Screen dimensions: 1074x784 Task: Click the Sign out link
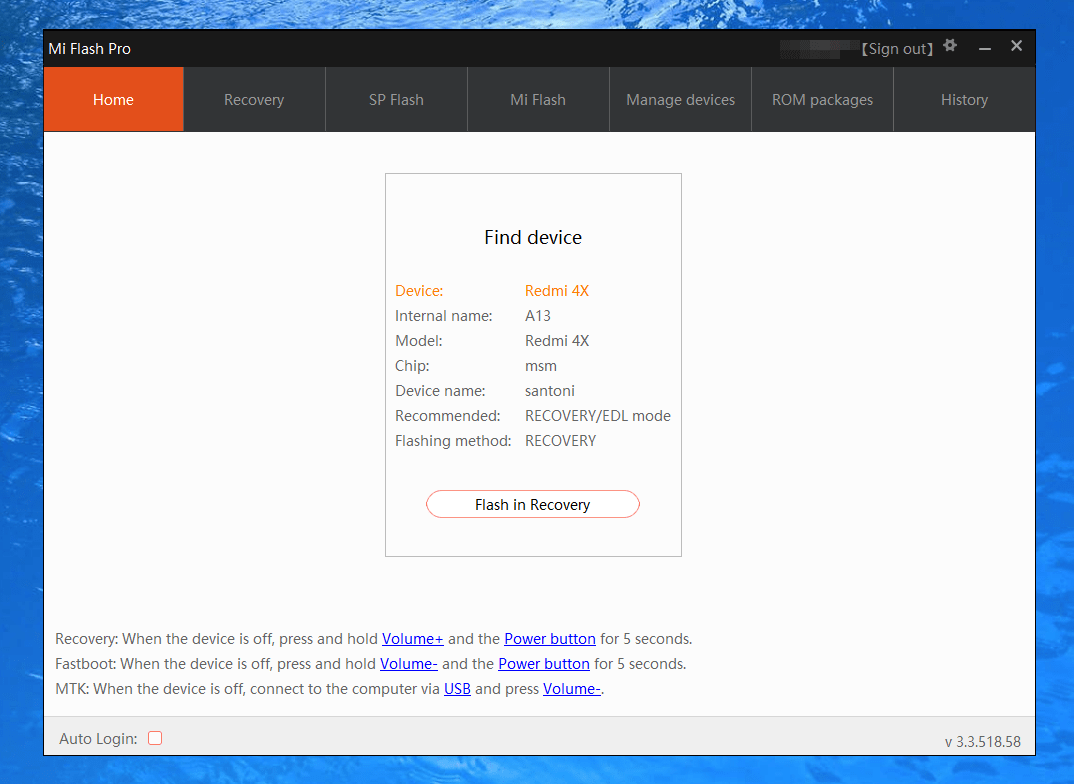(x=897, y=48)
